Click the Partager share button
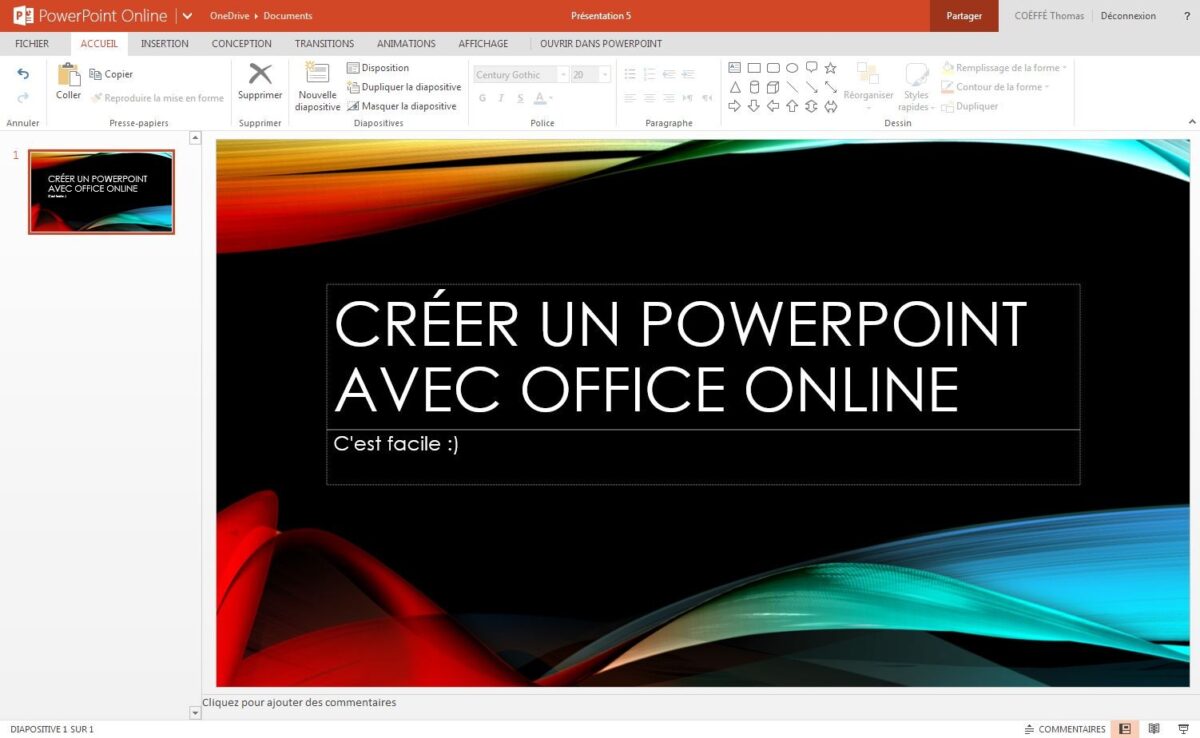This screenshot has width=1200, height=738. (x=964, y=16)
